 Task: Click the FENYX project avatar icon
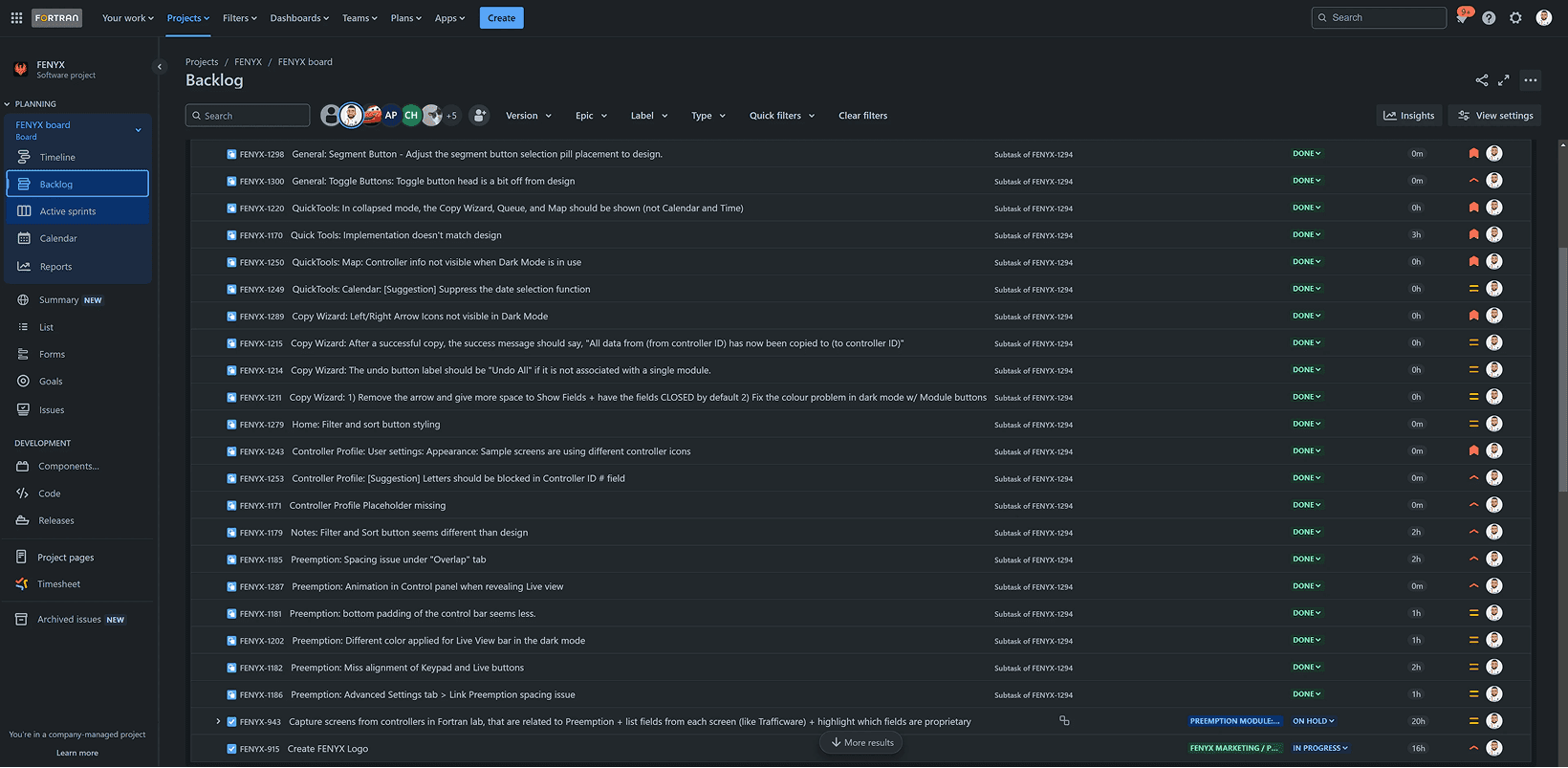(21, 69)
